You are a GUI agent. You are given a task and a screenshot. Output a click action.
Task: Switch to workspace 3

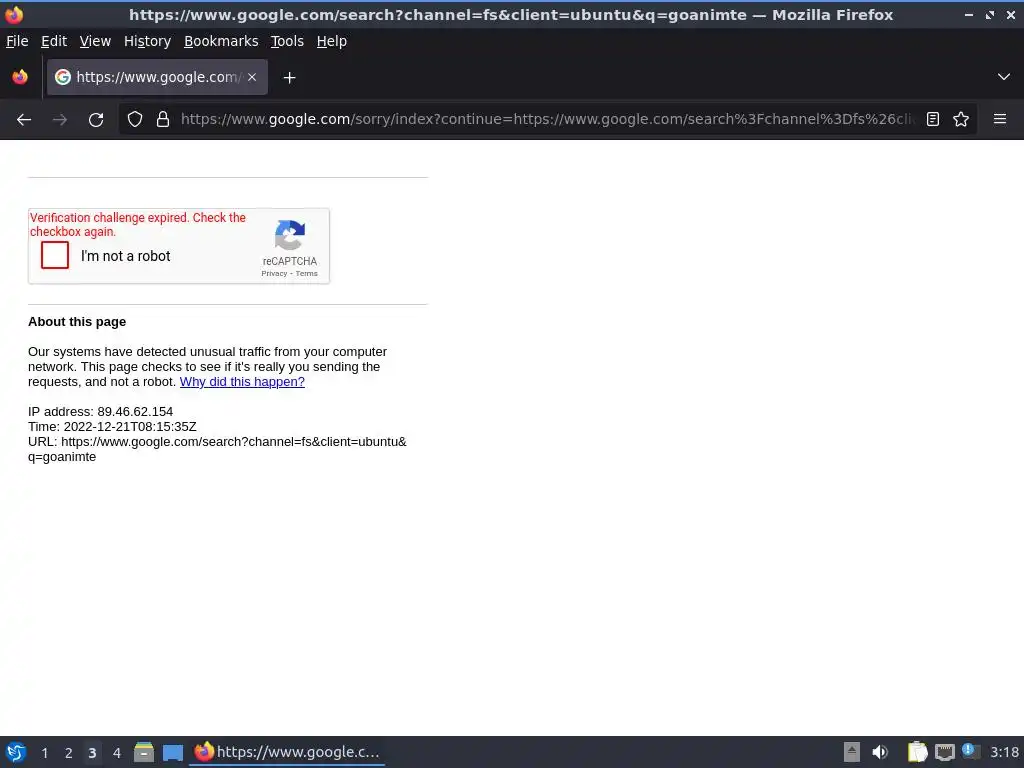92,753
